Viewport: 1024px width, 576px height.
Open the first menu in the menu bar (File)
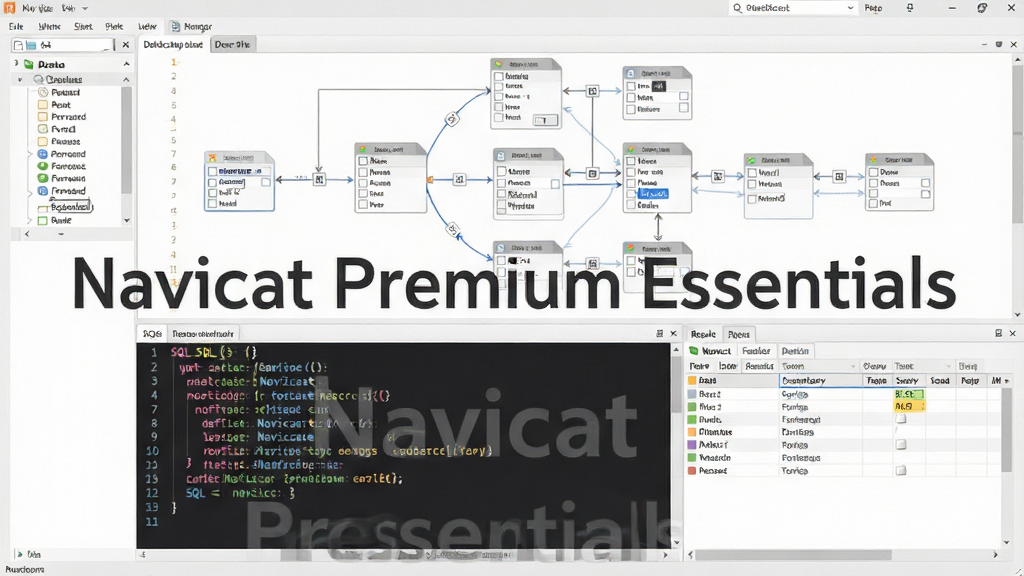pos(16,27)
